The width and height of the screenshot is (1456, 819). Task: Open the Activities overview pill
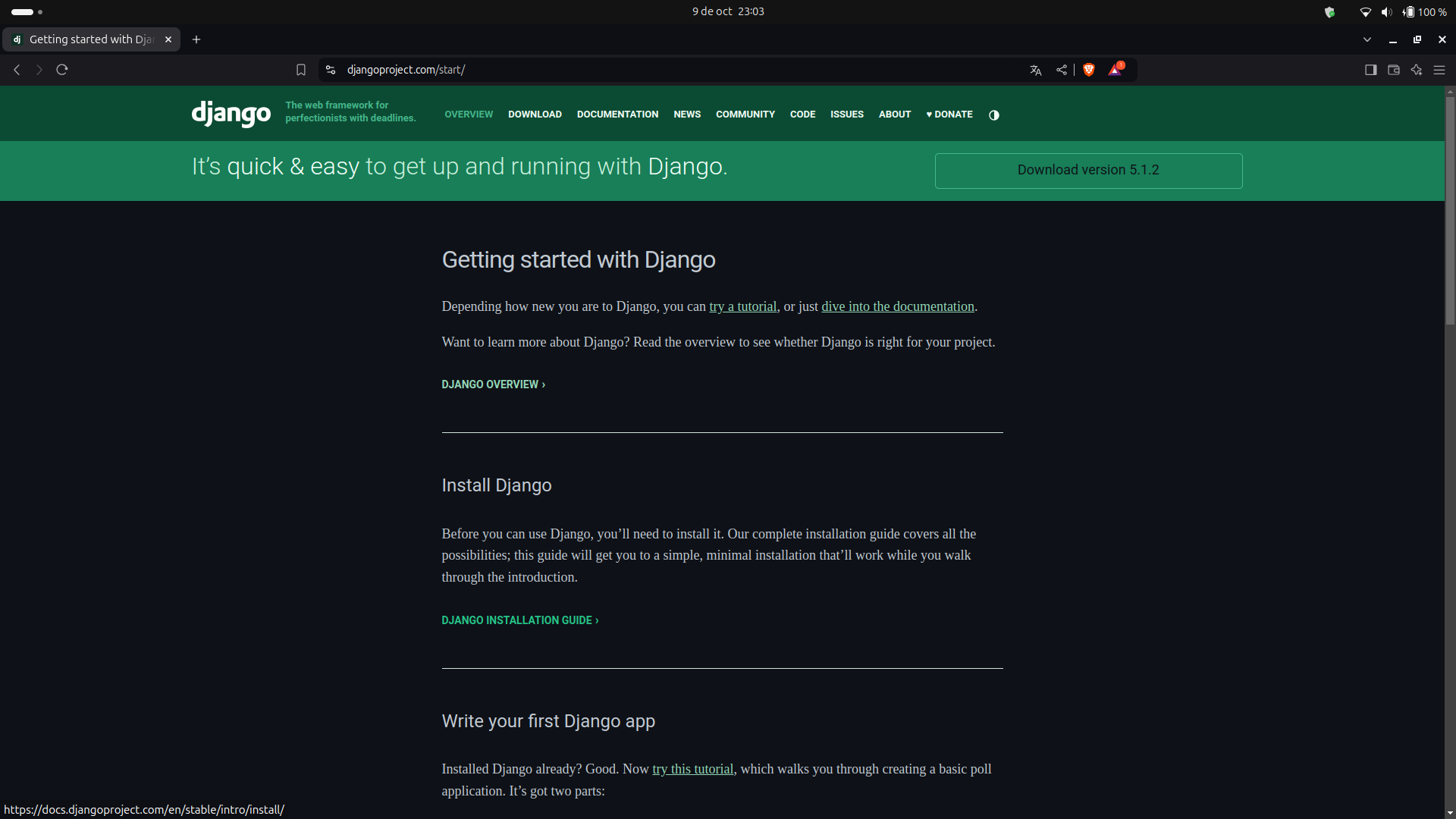point(27,12)
